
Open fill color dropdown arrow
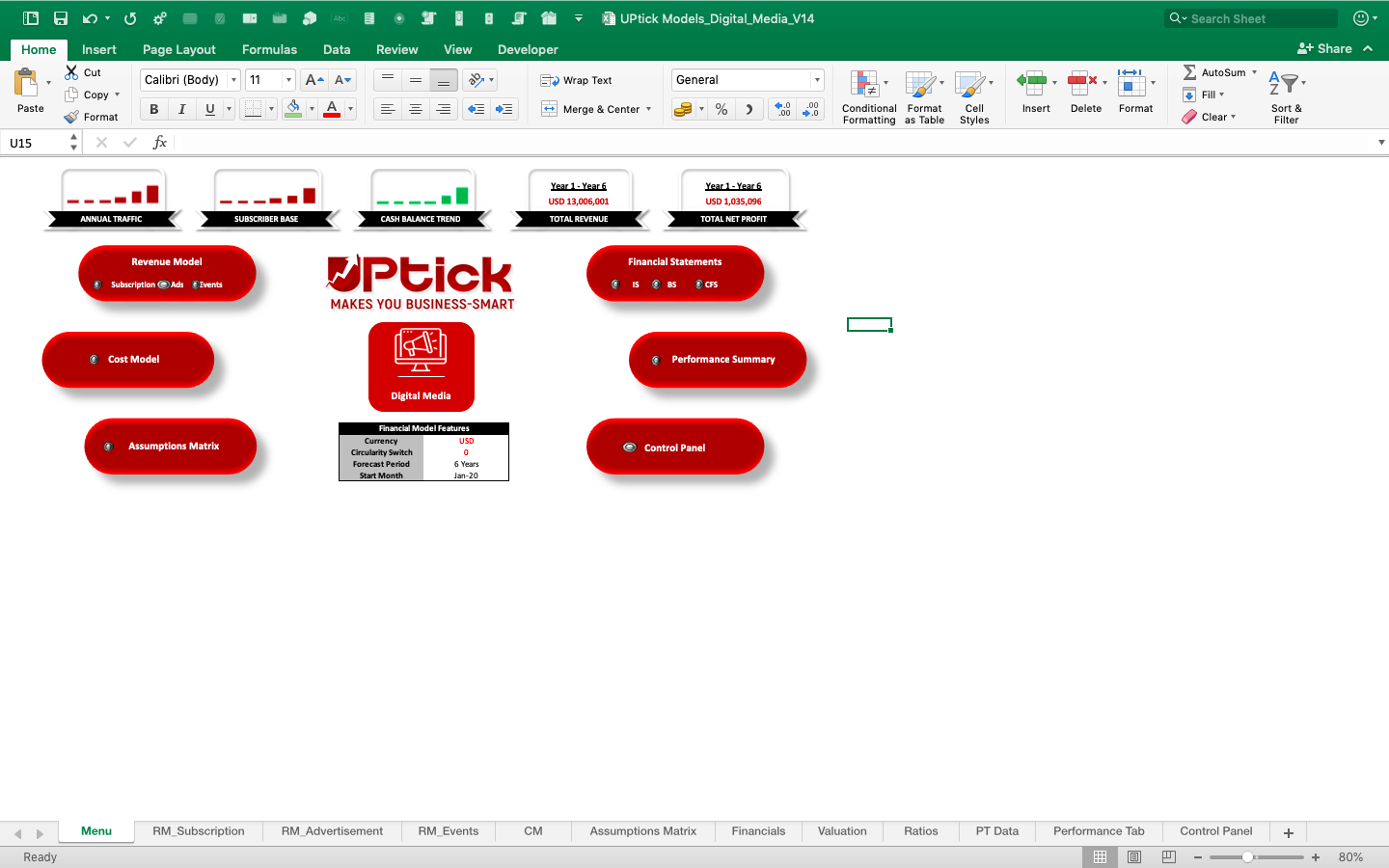tap(312, 109)
